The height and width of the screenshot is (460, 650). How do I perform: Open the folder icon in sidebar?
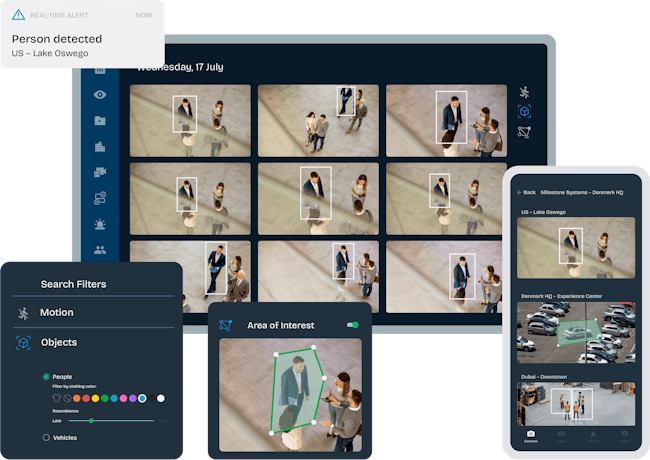pos(100,121)
